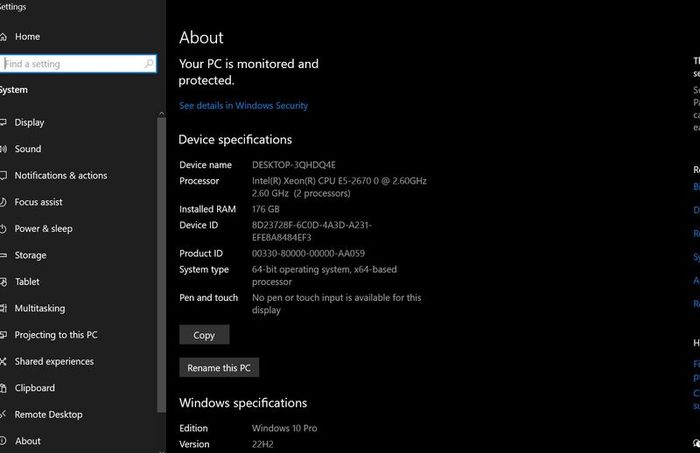Image resolution: width=700 pixels, height=453 pixels.
Task: Click the Remote Desktop icon
Action: click(x=3, y=415)
